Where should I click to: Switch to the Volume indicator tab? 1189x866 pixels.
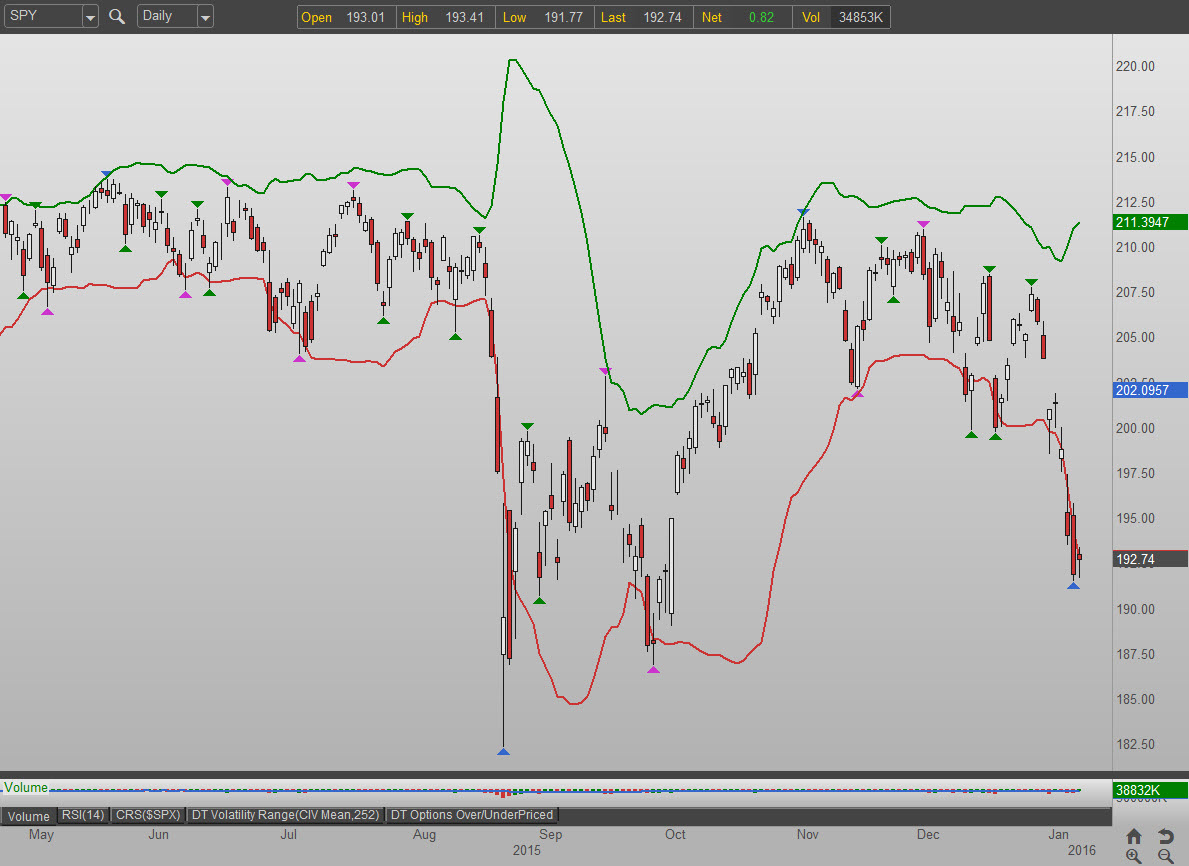point(29,816)
